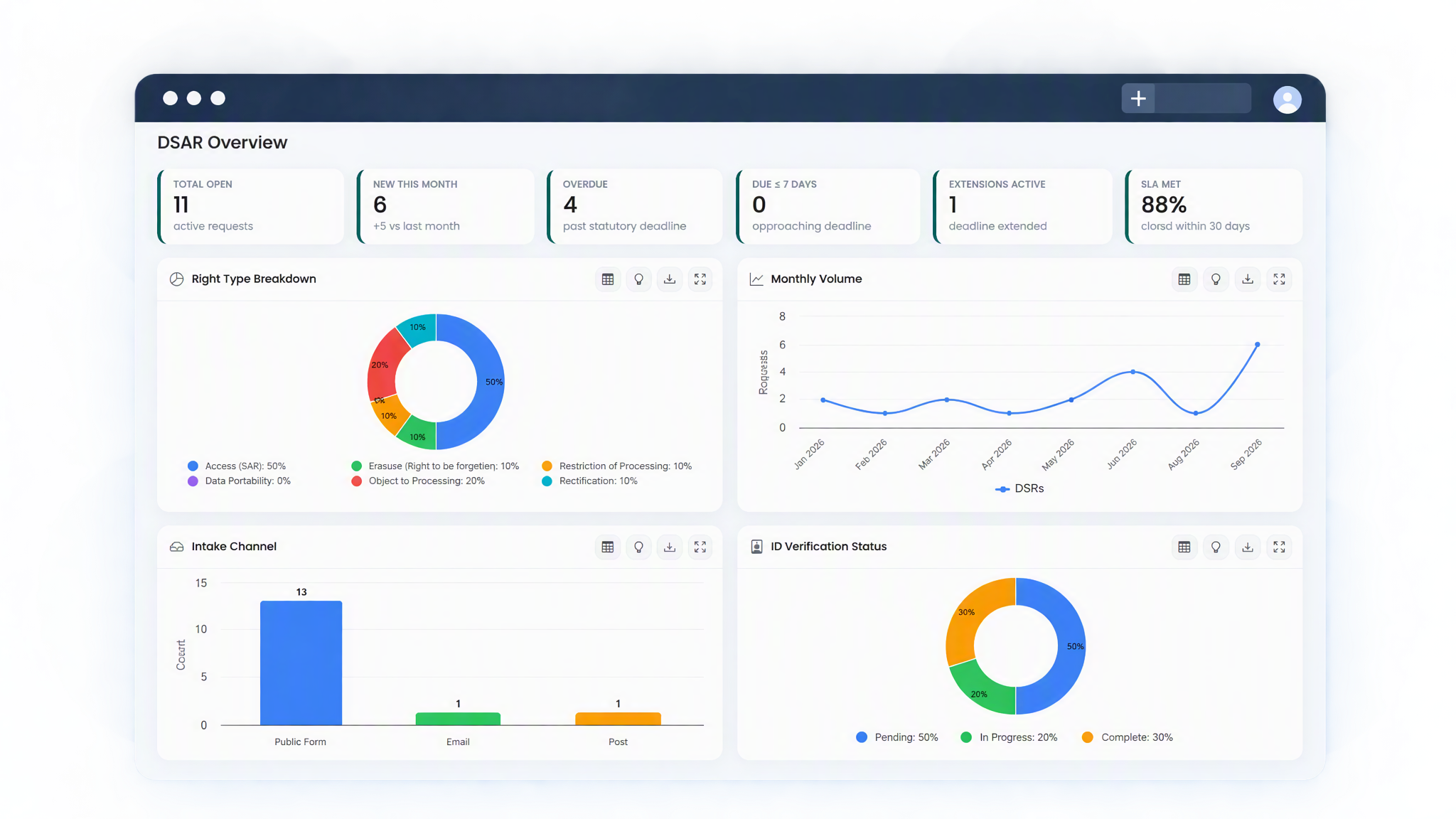
Task: Toggle Rectification legend entry
Action: (x=589, y=481)
